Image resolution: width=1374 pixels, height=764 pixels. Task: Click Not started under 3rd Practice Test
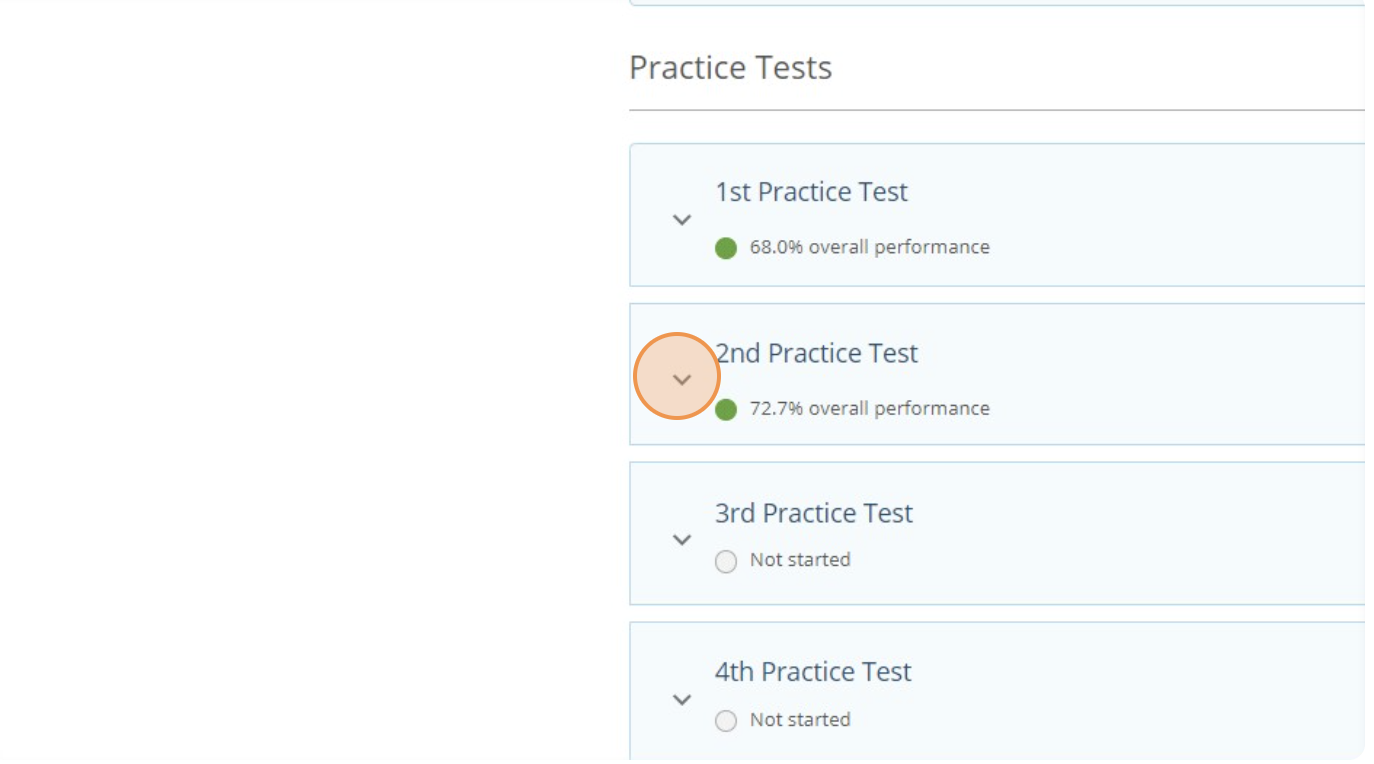pos(800,560)
